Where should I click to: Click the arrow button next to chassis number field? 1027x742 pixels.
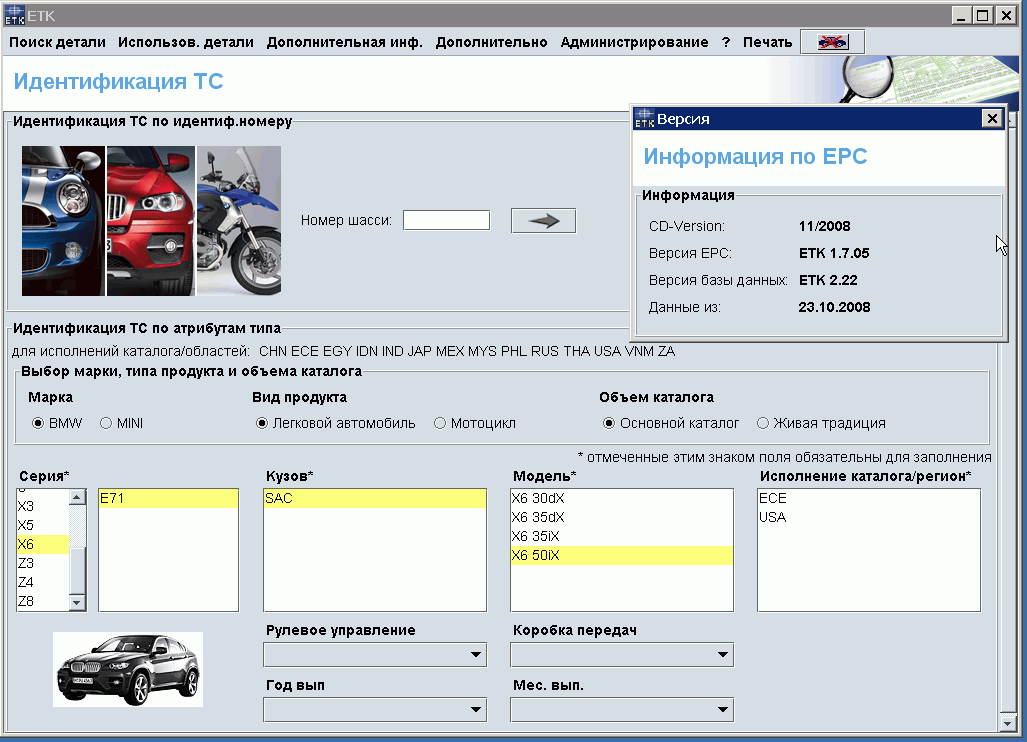pyautogui.click(x=543, y=221)
